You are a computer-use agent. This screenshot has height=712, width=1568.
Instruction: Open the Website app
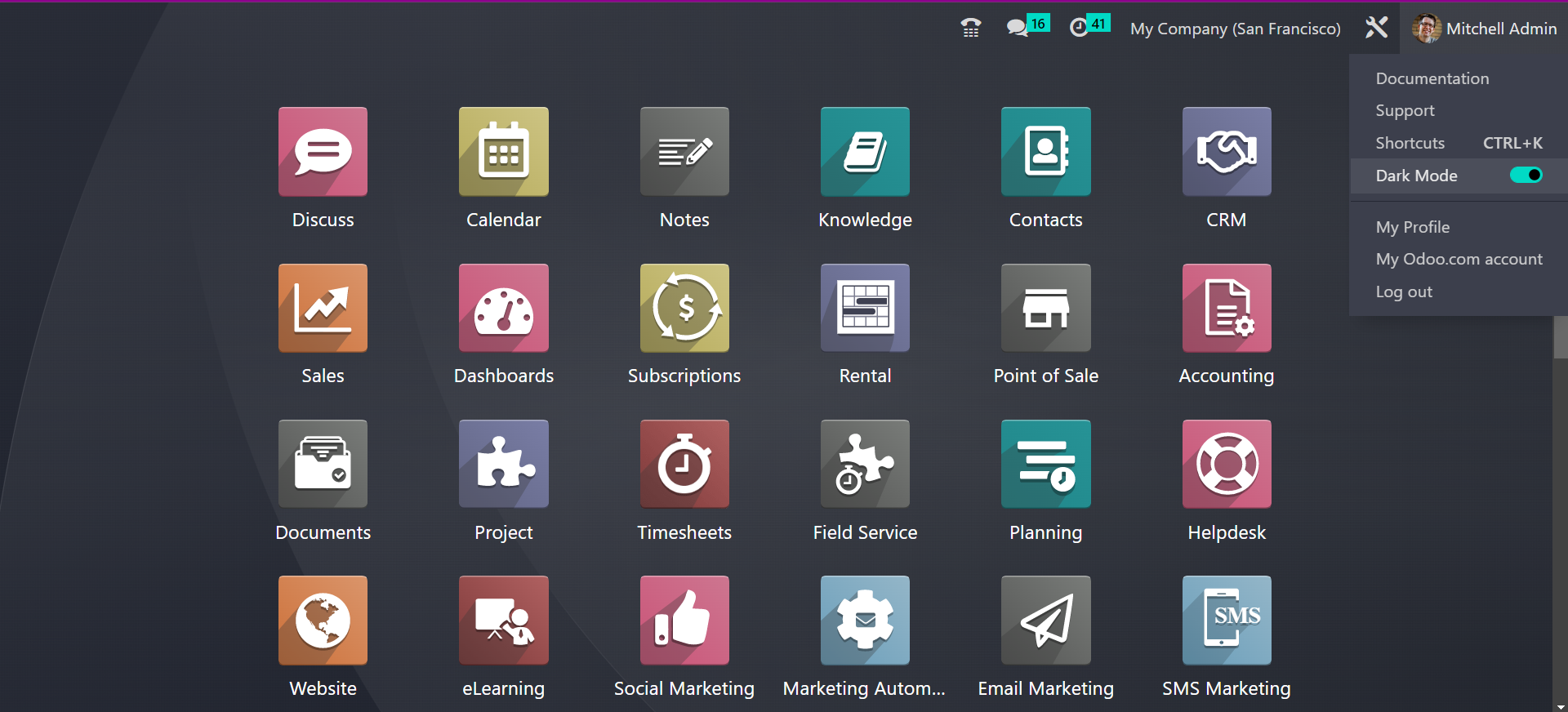pos(323,621)
